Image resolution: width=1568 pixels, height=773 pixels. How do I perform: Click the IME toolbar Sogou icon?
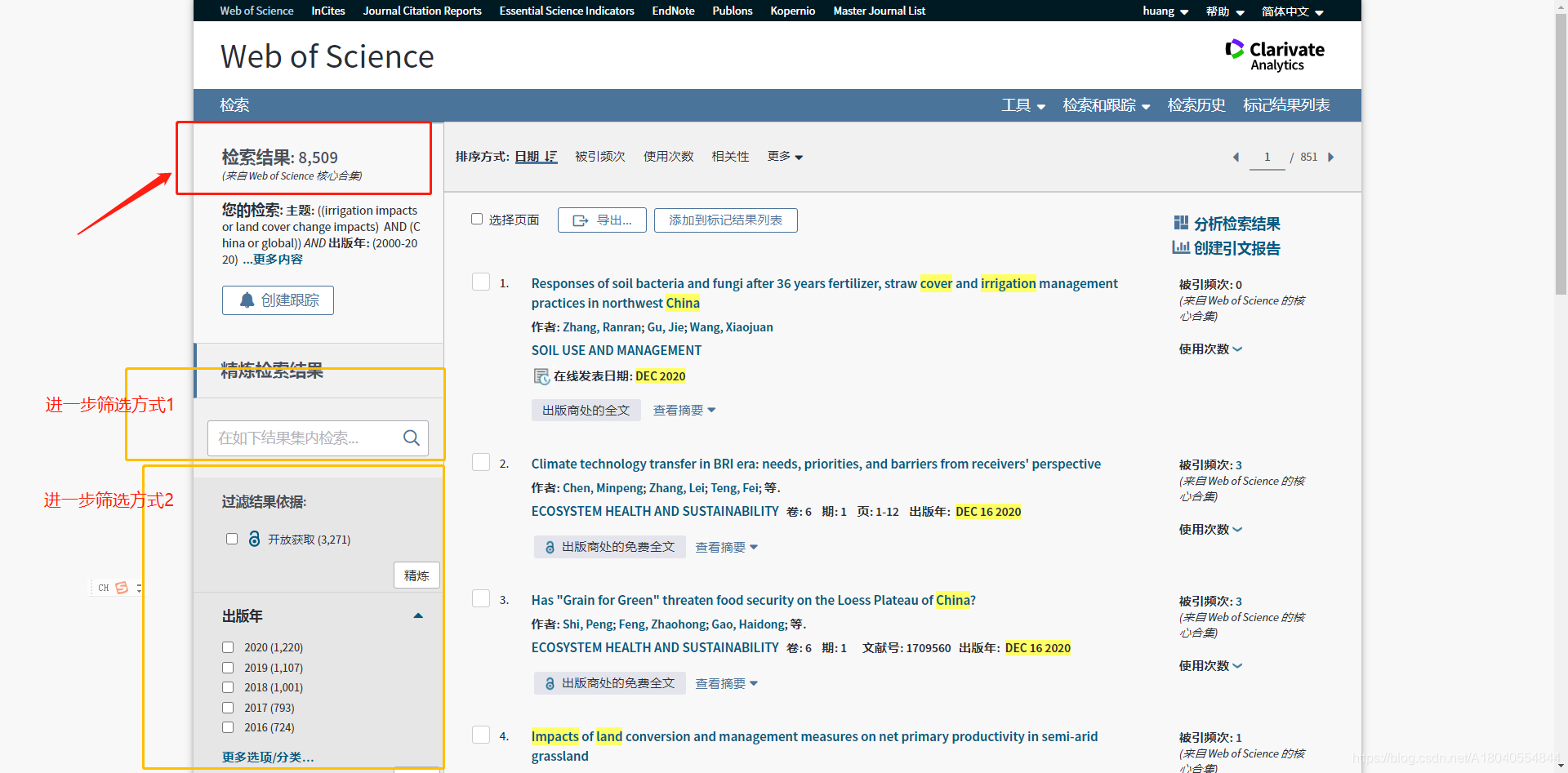click(x=122, y=588)
